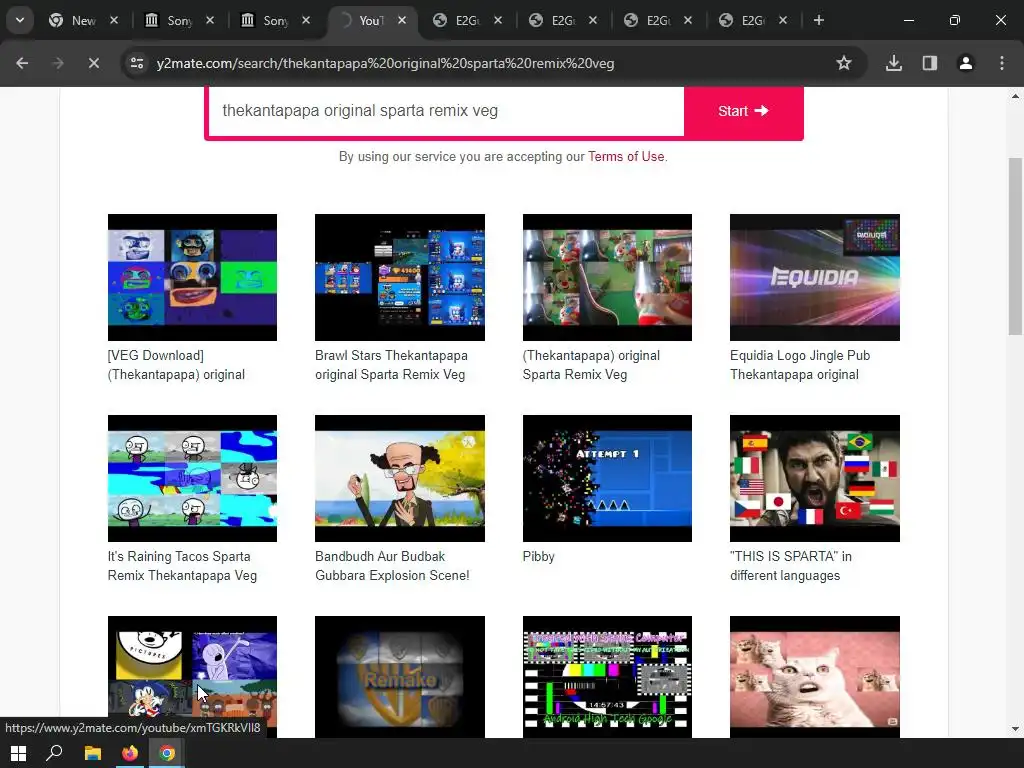Open Chrome downloads
The width and height of the screenshot is (1024, 768).
tap(894, 63)
